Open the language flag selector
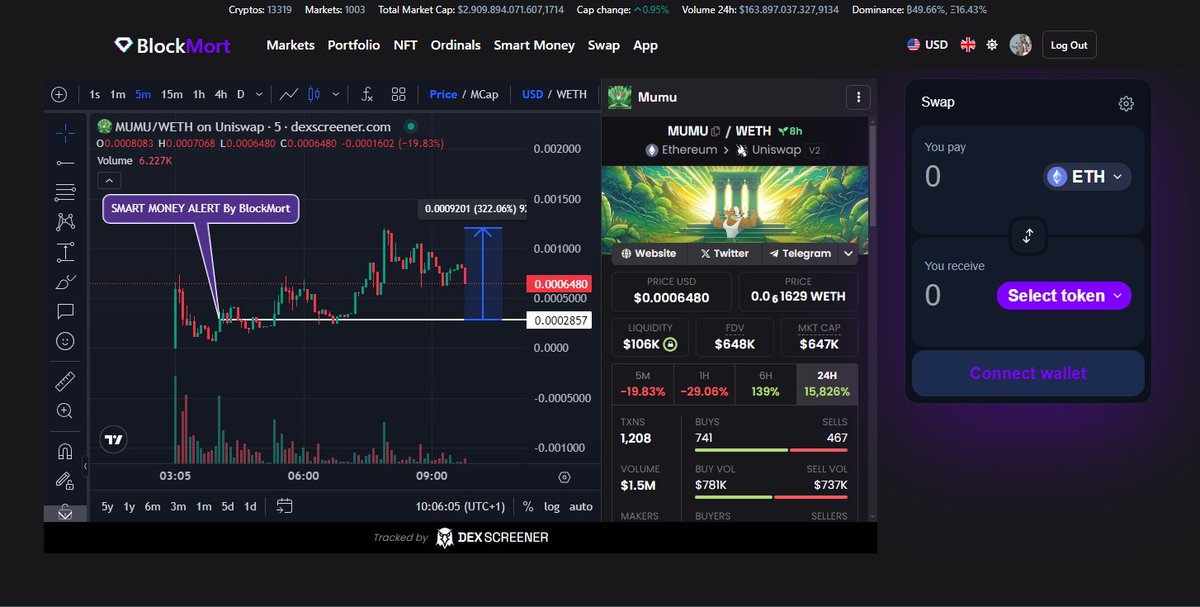Screen dimensions: 1200x607 point(968,45)
